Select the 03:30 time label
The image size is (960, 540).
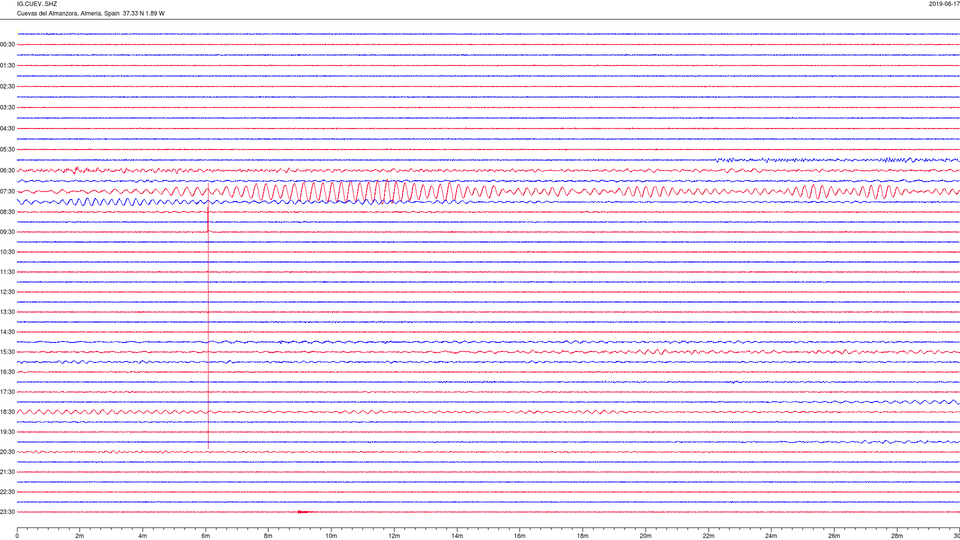pyautogui.click(x=7, y=108)
